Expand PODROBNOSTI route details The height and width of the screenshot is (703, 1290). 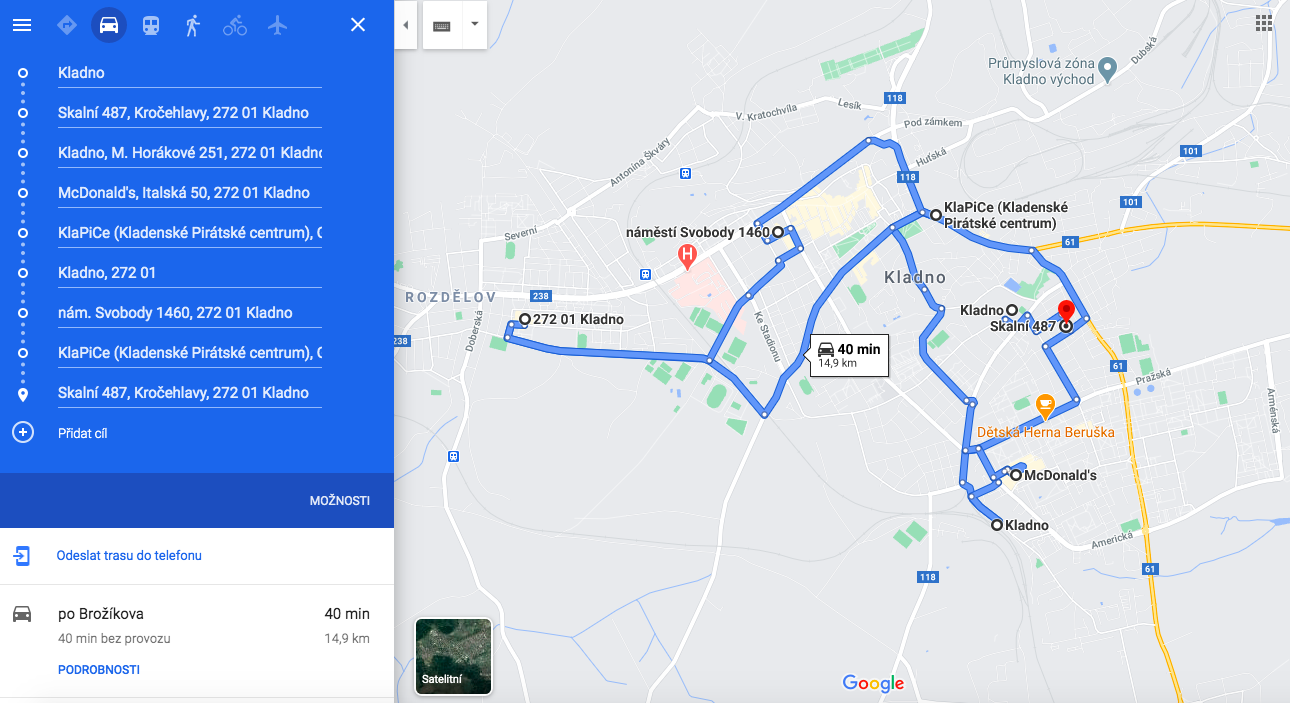point(99,670)
